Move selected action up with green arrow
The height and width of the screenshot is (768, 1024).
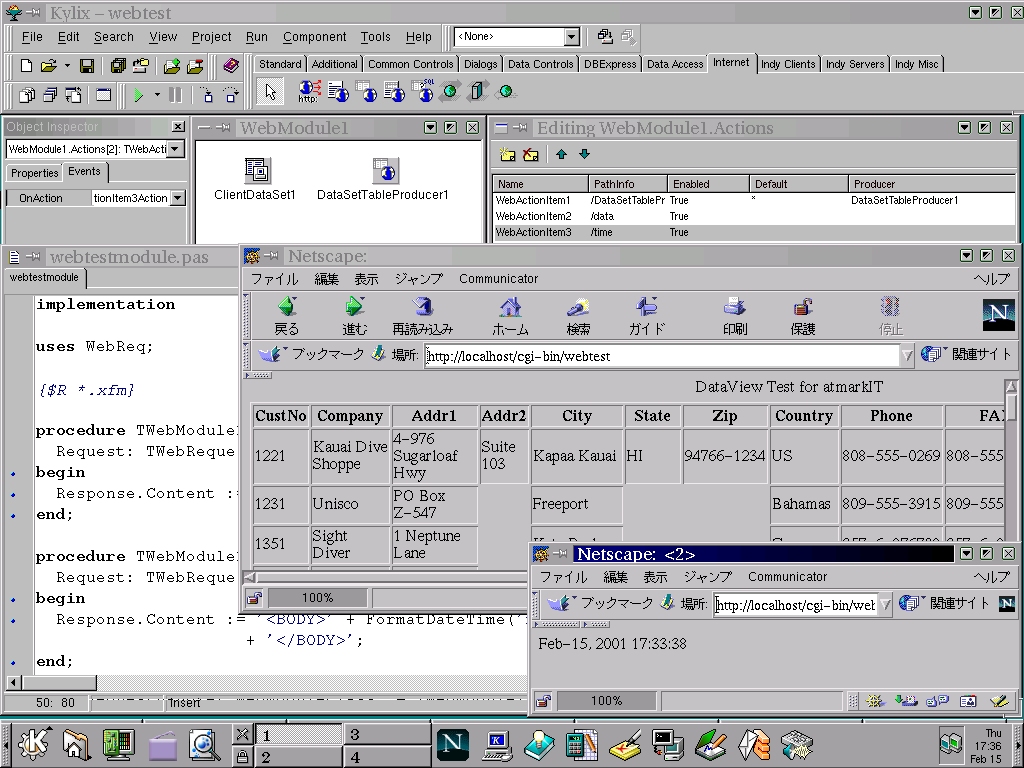point(561,155)
